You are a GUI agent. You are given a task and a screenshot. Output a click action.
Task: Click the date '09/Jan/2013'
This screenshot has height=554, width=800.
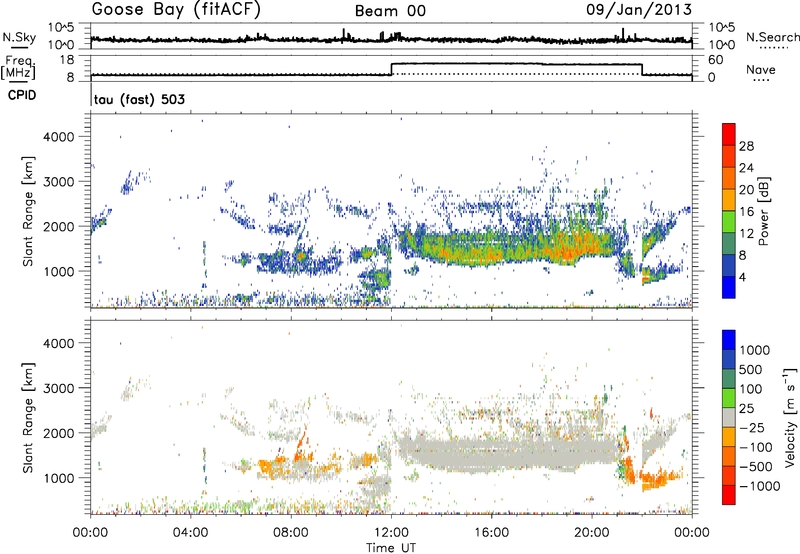click(x=639, y=10)
